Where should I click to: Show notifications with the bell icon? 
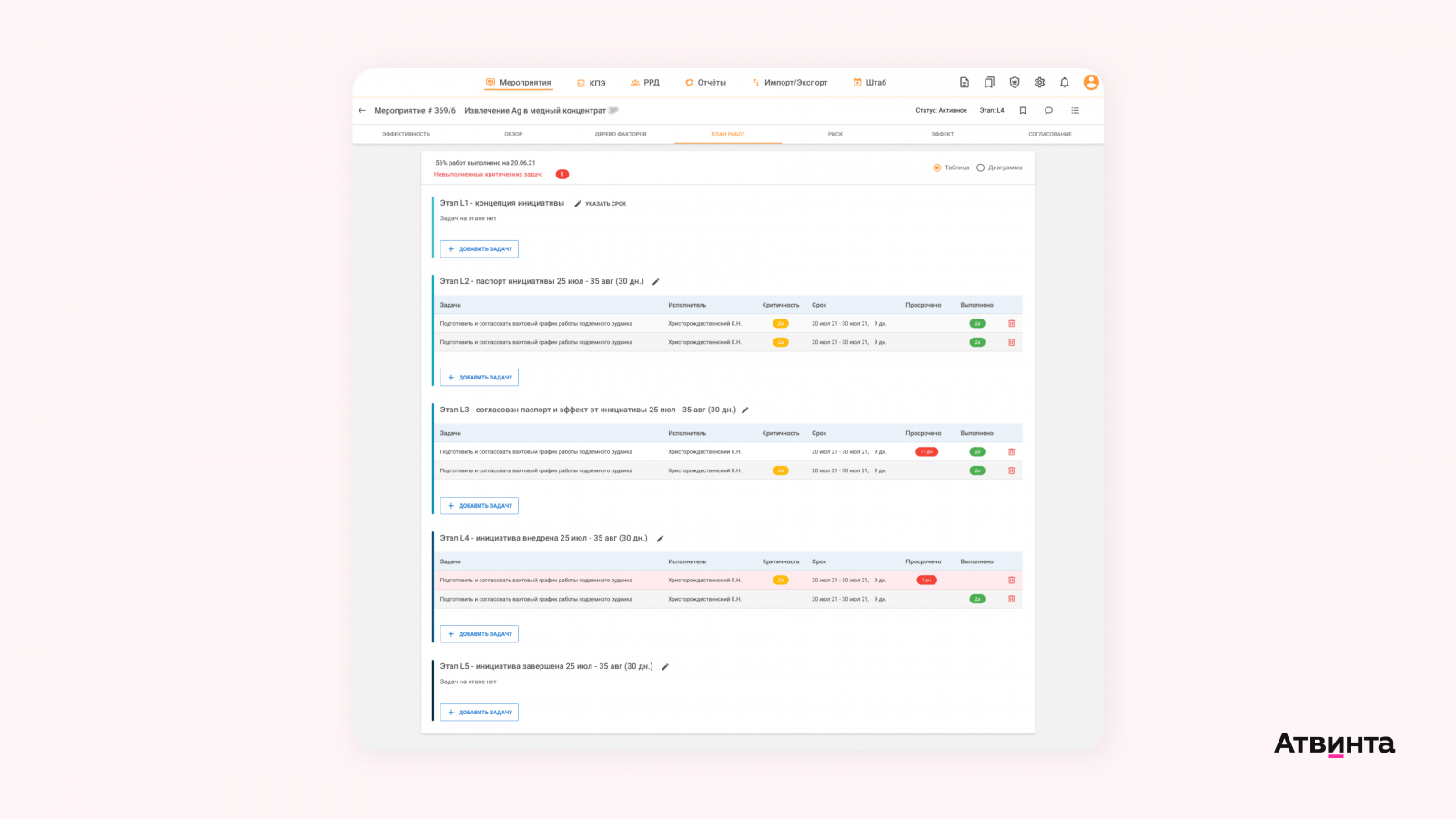[1065, 83]
